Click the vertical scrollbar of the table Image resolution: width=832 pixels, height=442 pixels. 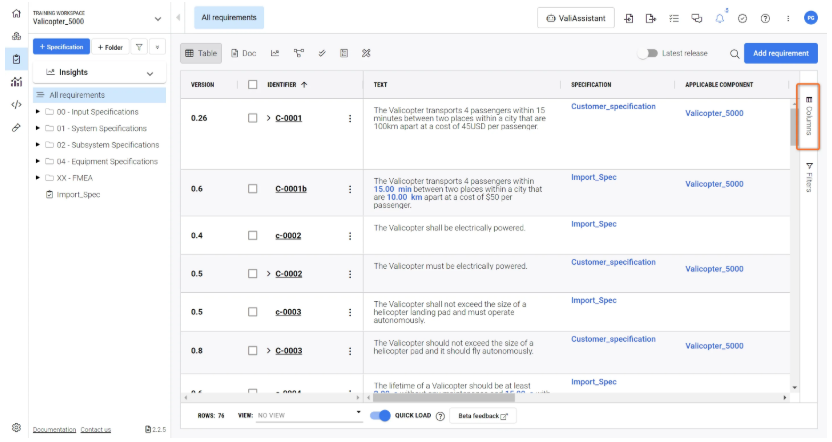click(x=794, y=127)
